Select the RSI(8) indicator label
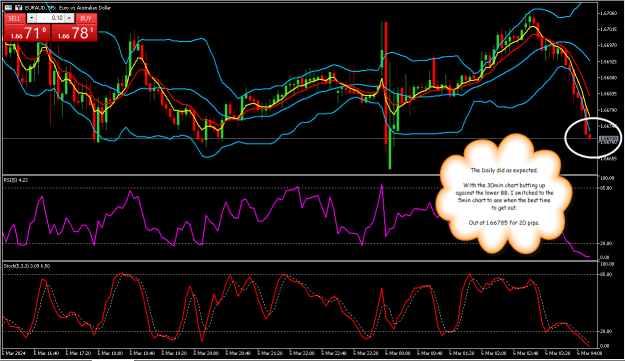 (16, 180)
